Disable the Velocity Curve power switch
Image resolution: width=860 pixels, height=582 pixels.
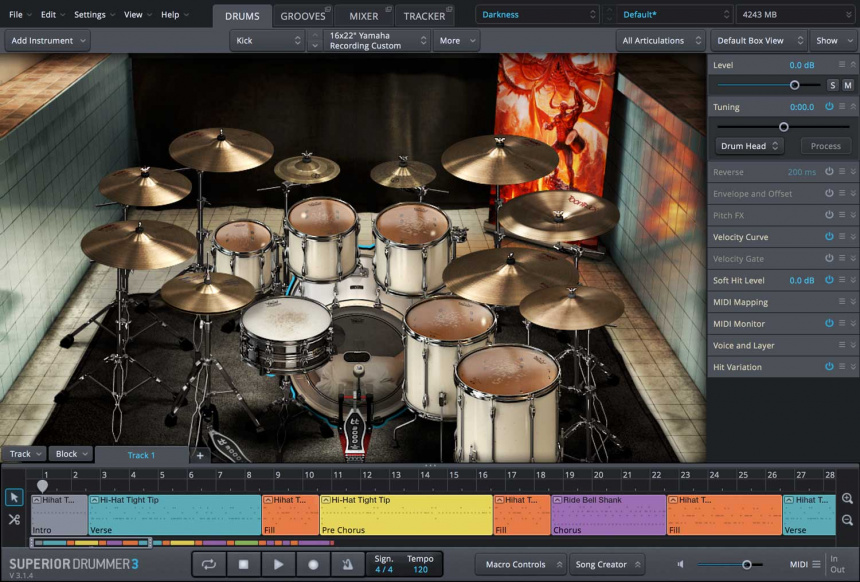[x=829, y=237]
